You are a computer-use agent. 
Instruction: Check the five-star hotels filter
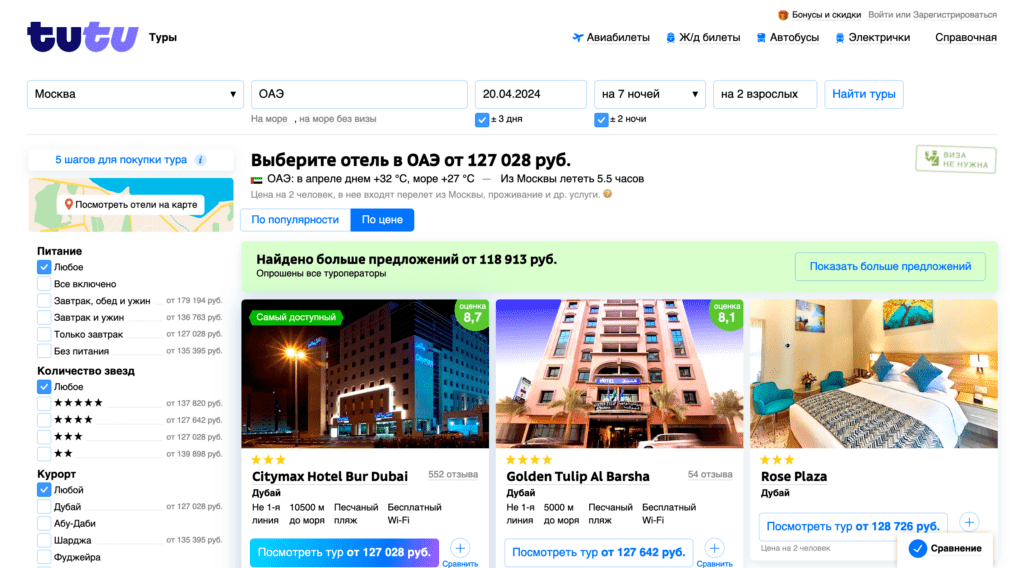pos(44,403)
